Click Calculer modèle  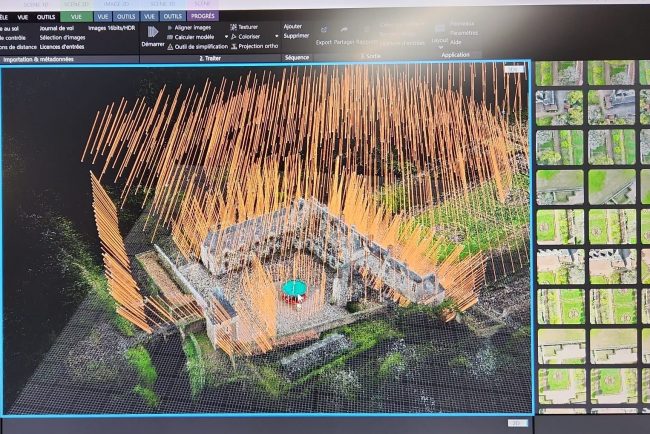pos(194,37)
